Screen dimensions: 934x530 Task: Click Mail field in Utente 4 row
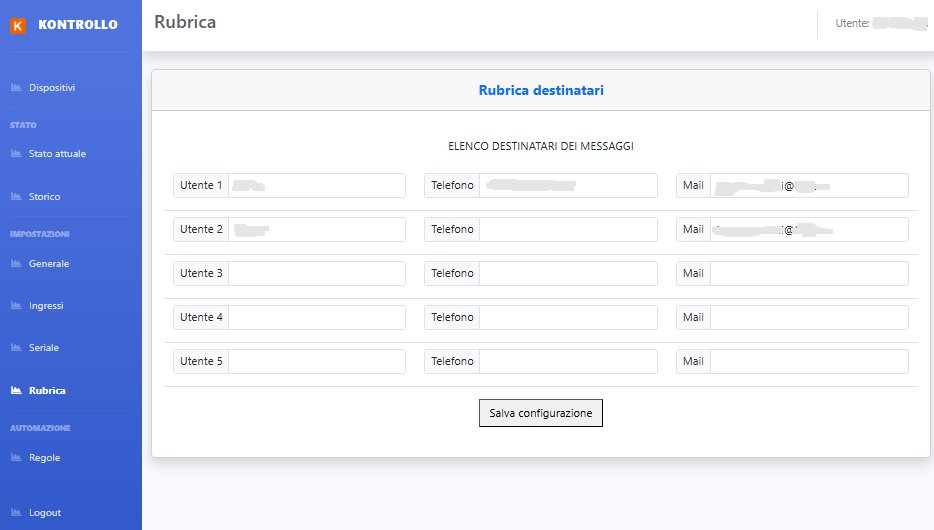[810, 317]
